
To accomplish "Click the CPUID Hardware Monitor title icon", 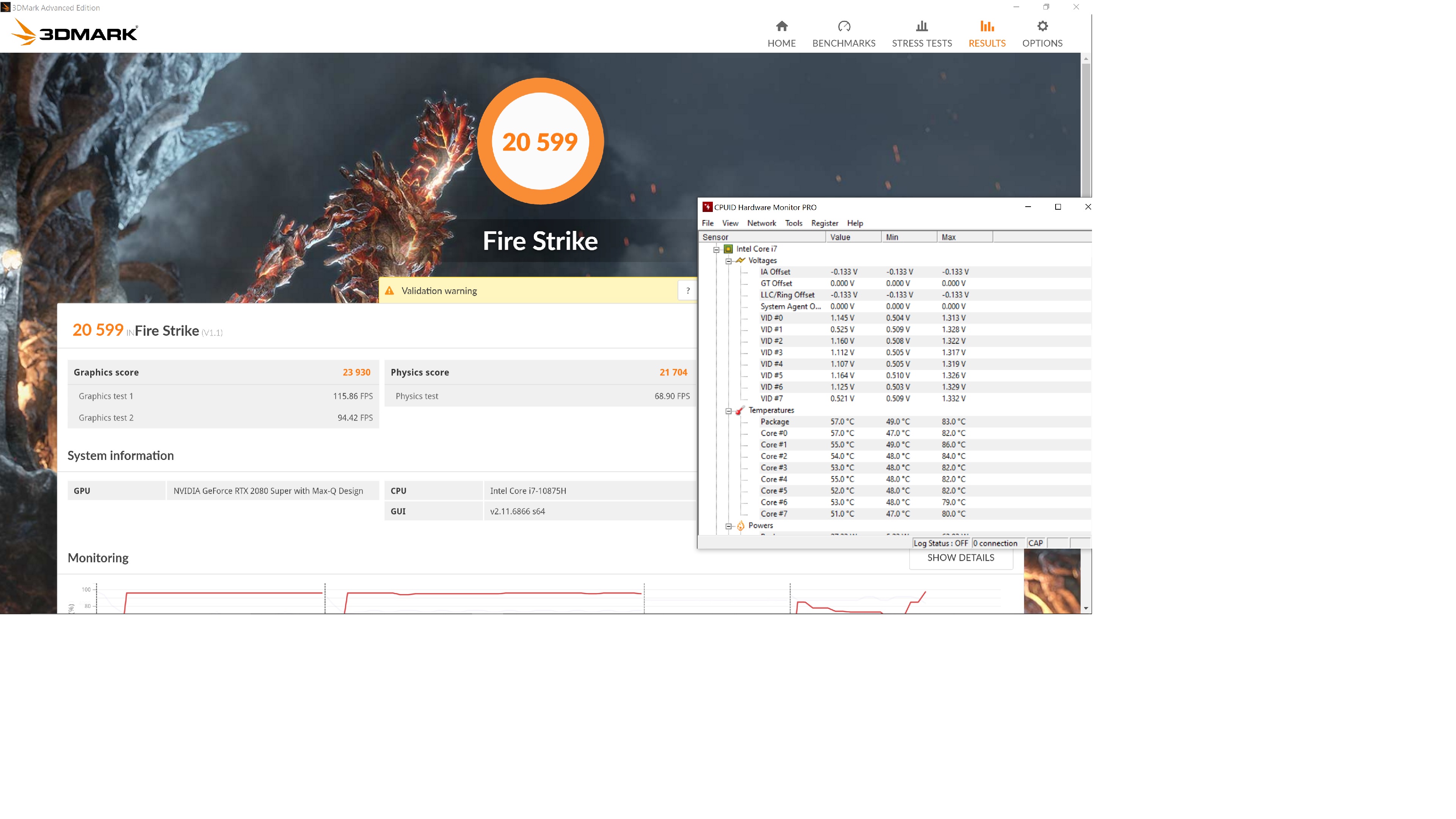I will [x=706, y=207].
